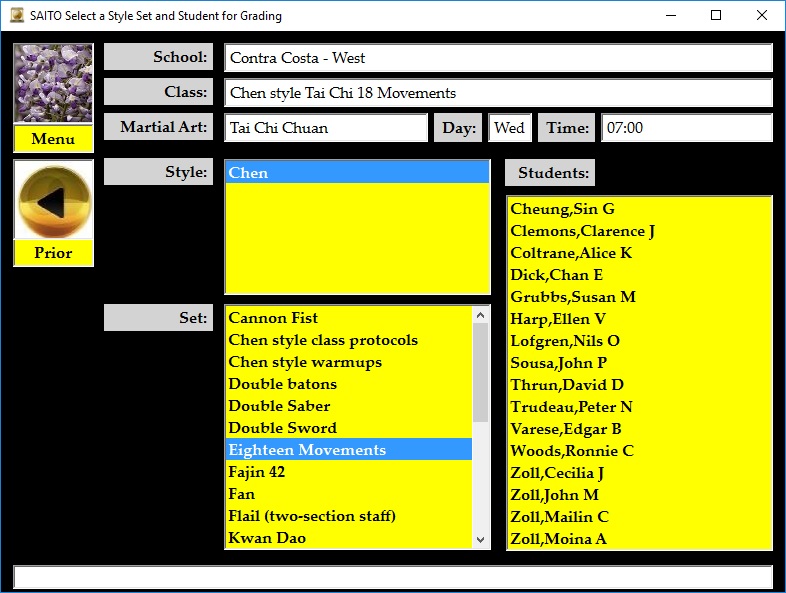Image resolution: width=786 pixels, height=593 pixels.
Task: Click the School field Contra Costa - West
Action: coord(498,58)
